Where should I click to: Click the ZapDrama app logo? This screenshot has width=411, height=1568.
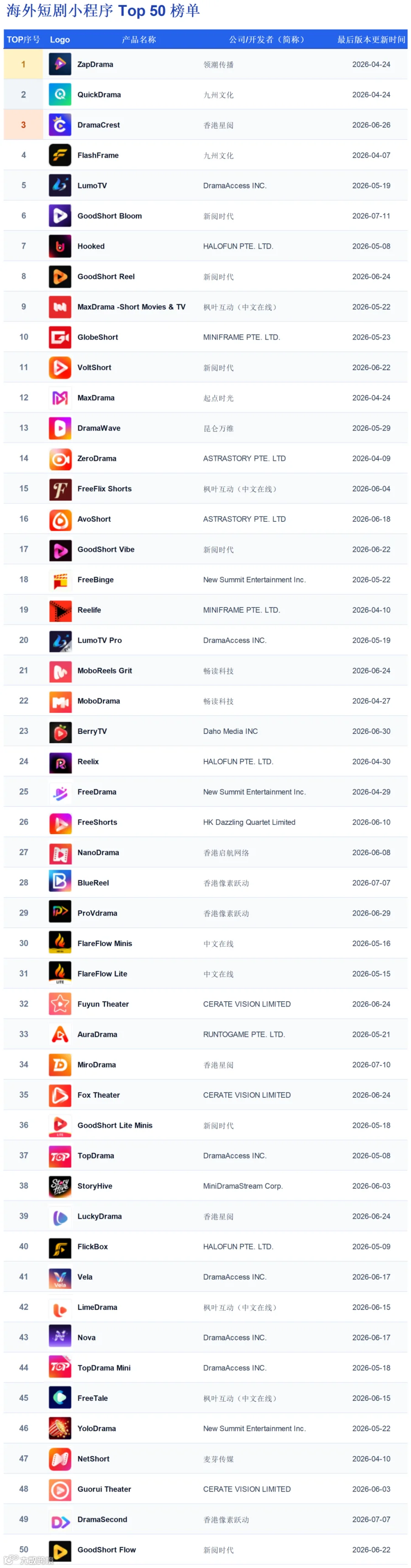tap(59, 64)
